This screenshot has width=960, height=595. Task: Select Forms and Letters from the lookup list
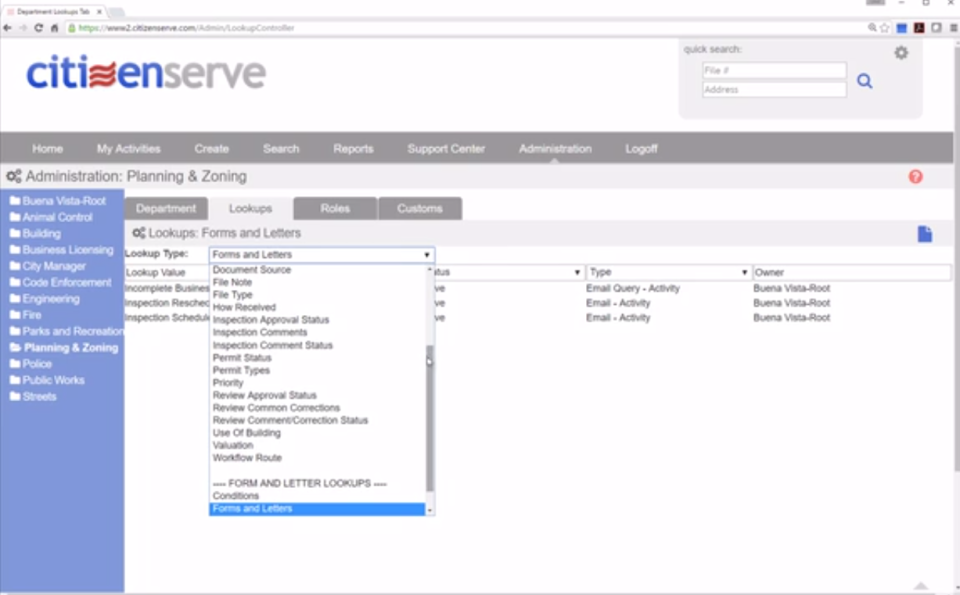tap(252, 508)
